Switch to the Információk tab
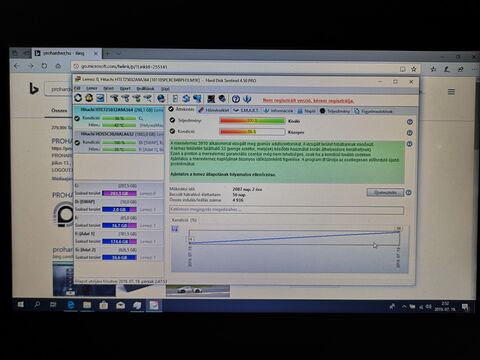The image size is (480, 360). click(x=278, y=110)
